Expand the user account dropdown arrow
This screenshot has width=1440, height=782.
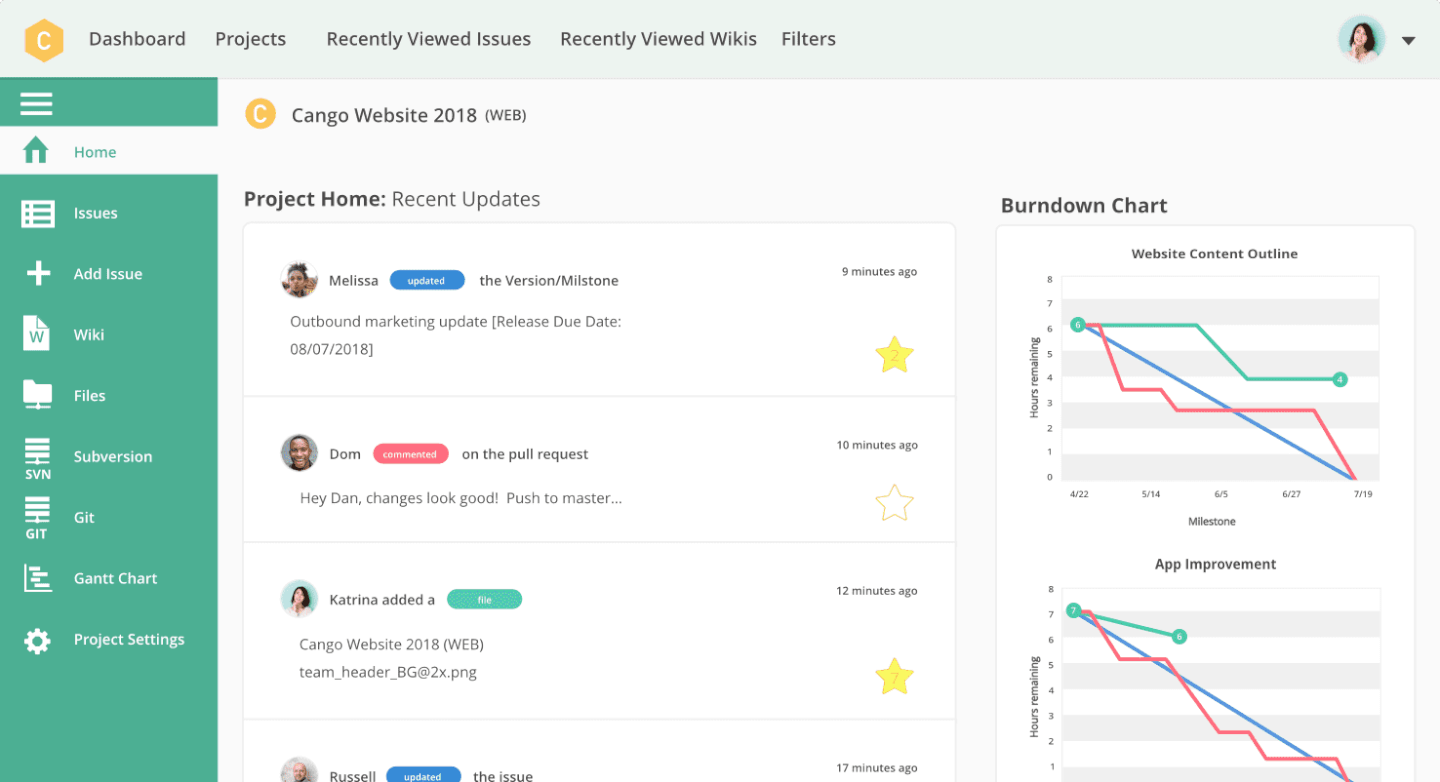(1408, 41)
